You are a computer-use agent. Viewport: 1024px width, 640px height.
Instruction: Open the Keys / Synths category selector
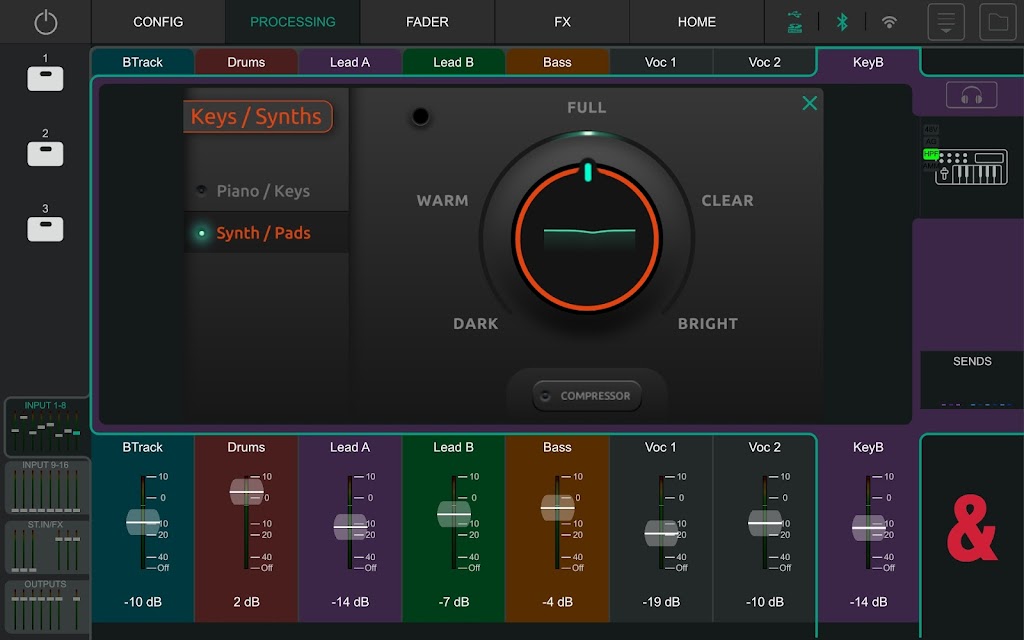coord(259,117)
